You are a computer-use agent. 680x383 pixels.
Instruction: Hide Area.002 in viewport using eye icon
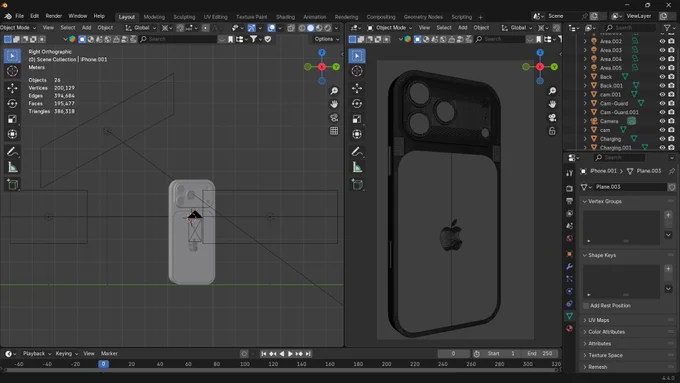662,41
